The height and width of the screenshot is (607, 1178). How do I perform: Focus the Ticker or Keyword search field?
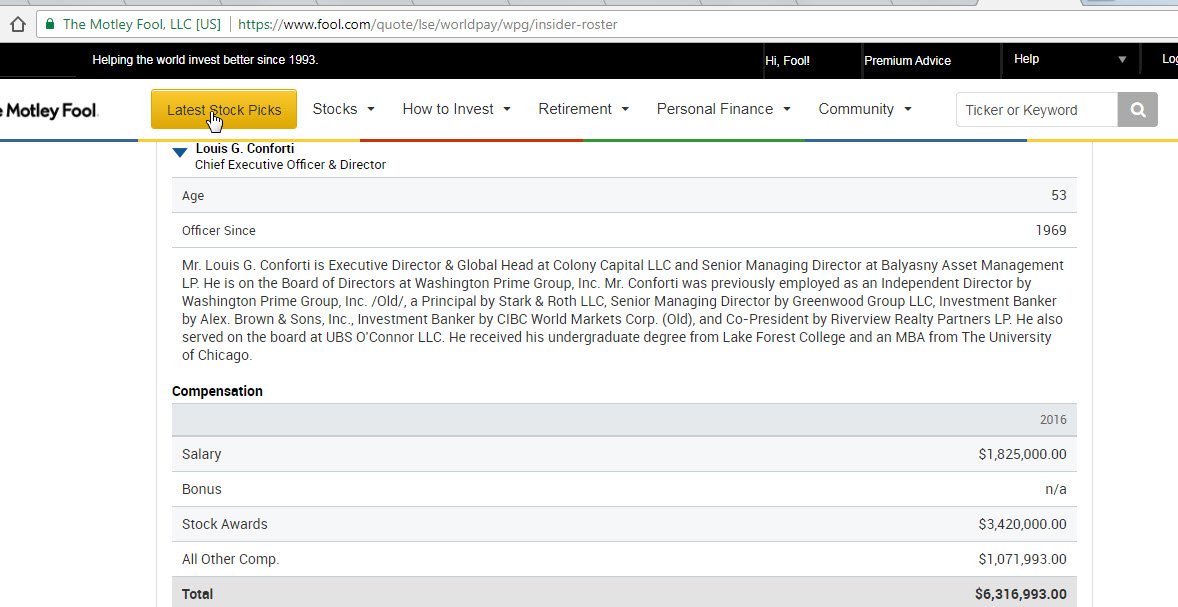(x=1037, y=110)
